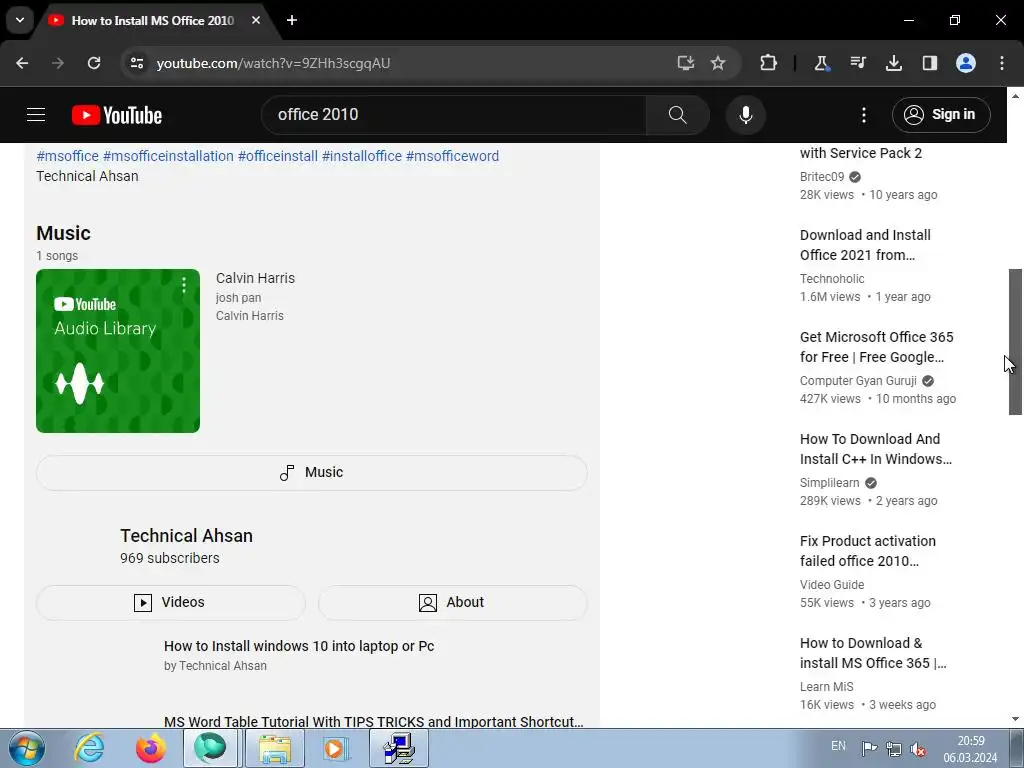Click the Calvin Harris song title
Screen dimensions: 1024x768
pos(255,278)
